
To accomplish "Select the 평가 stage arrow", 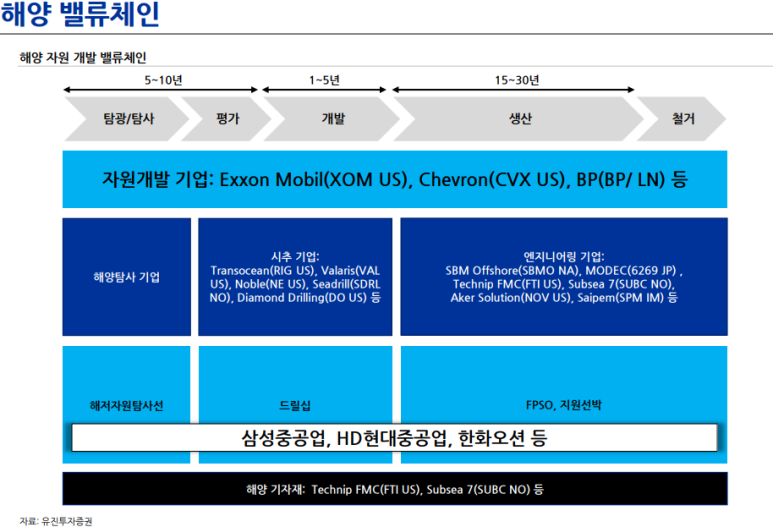I will click(x=226, y=119).
